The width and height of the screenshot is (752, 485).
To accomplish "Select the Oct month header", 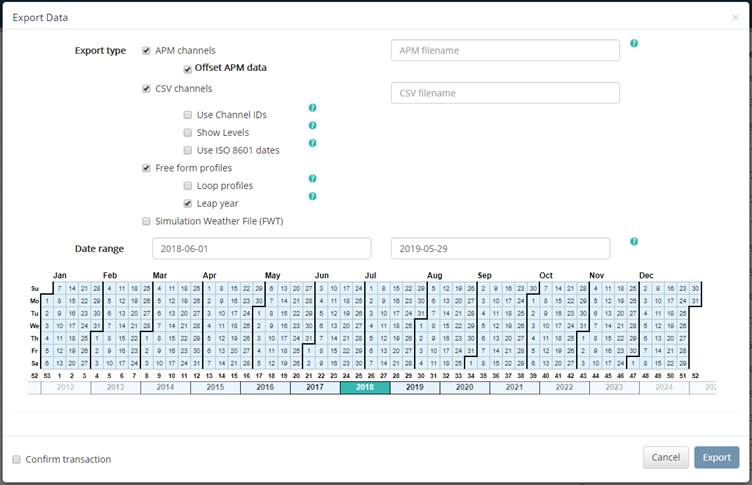I will 546,275.
